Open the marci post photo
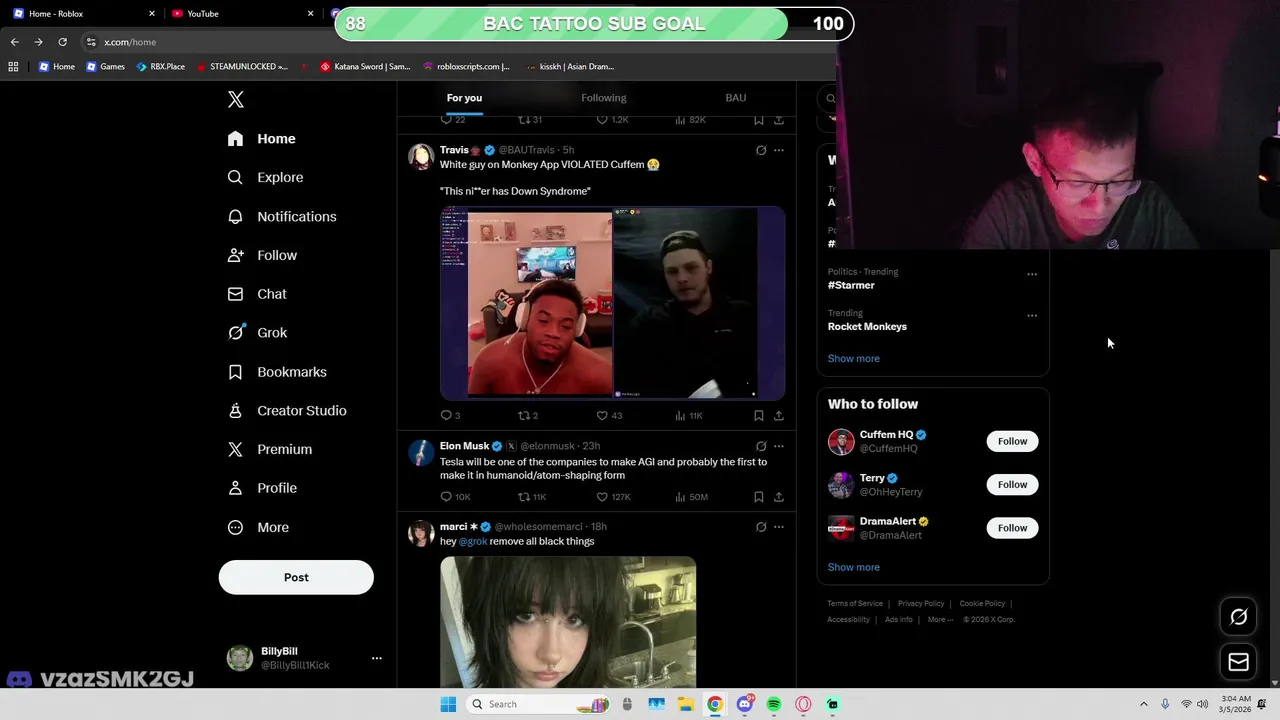 [x=568, y=622]
